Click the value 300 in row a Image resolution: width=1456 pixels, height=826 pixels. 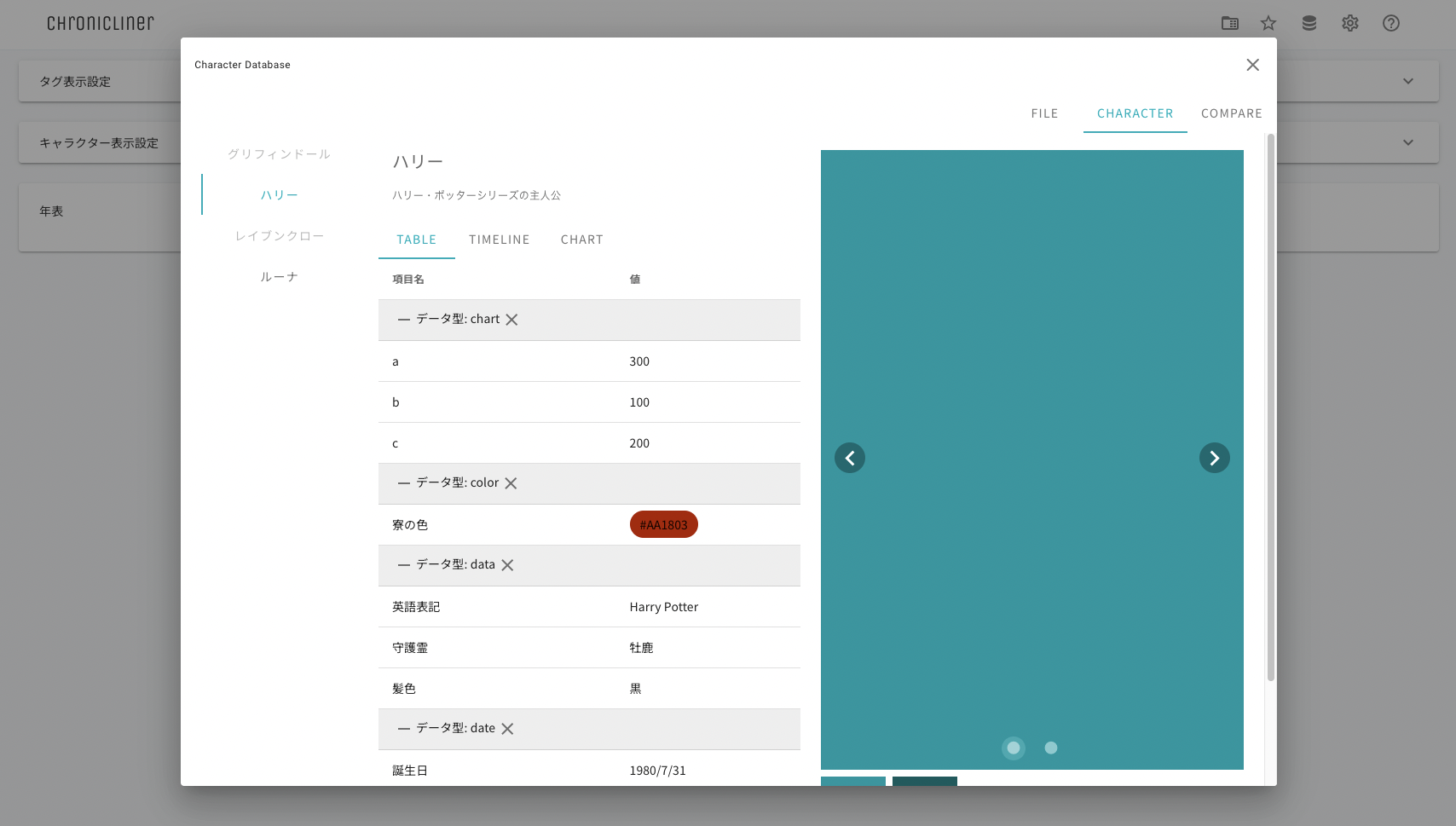tap(639, 361)
